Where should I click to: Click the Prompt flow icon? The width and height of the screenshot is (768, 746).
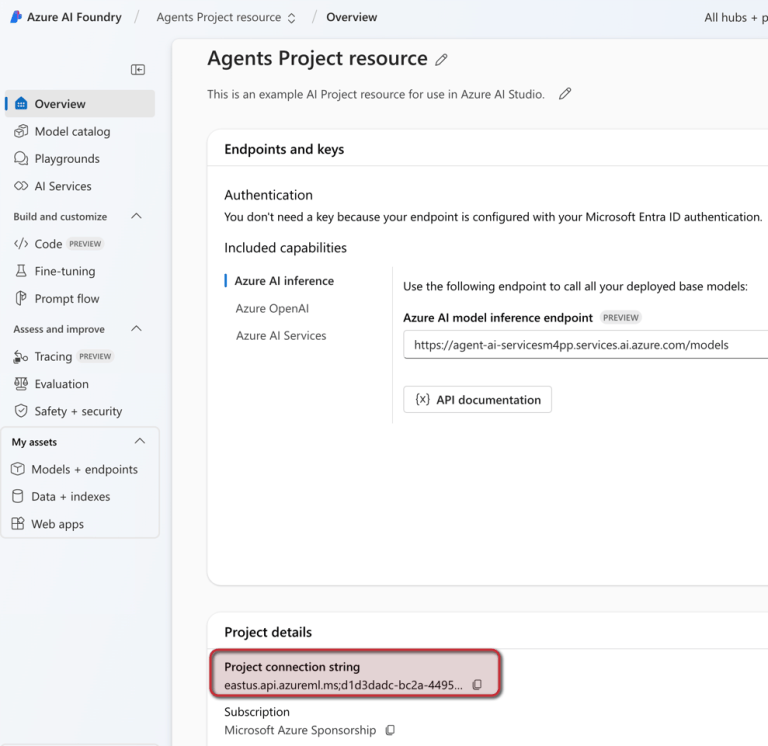point(21,298)
